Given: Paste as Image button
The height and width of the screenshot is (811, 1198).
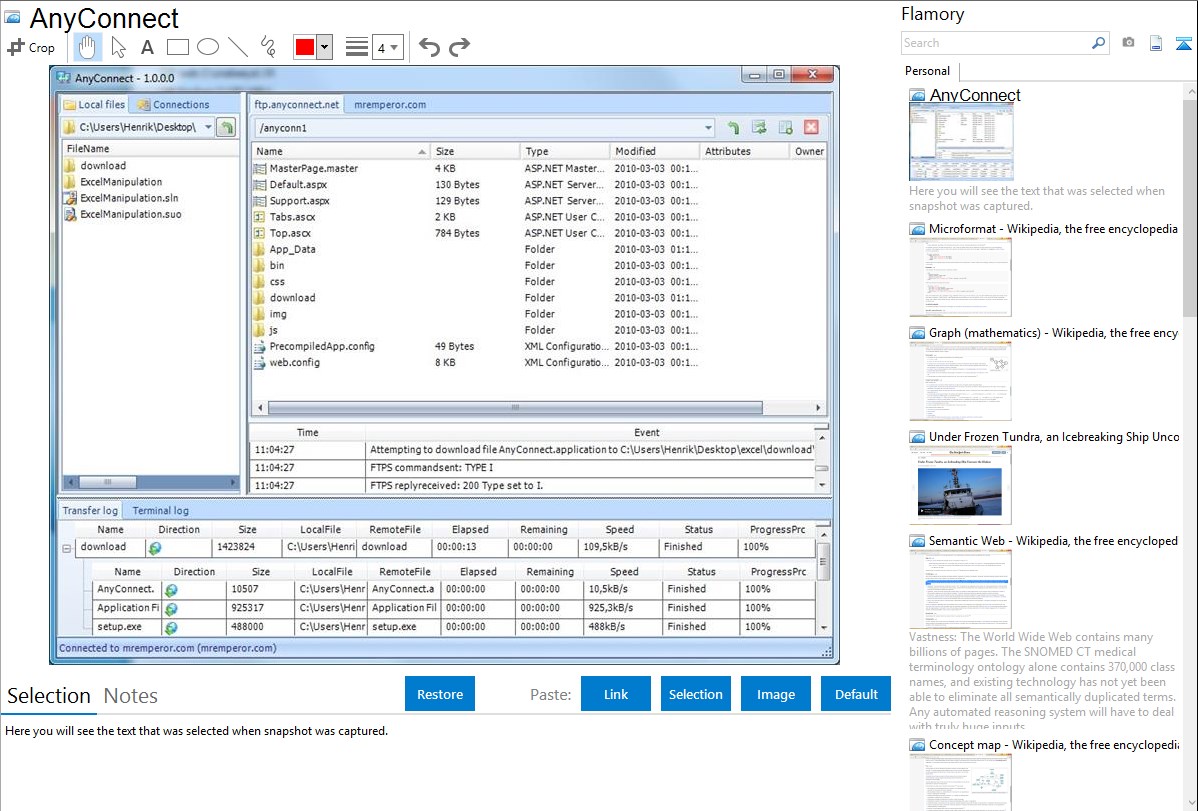Looking at the screenshot, I should tap(775, 694).
